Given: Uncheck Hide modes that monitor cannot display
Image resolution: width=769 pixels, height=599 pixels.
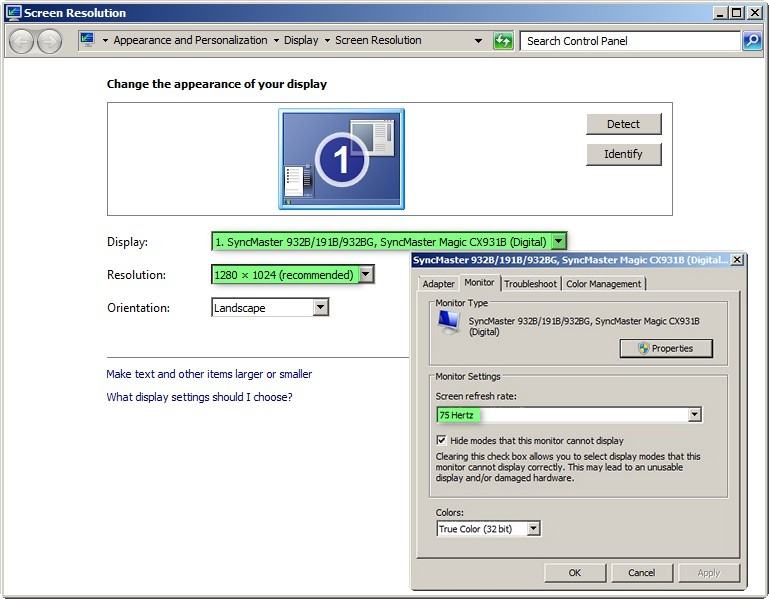Looking at the screenshot, I should (x=442, y=440).
